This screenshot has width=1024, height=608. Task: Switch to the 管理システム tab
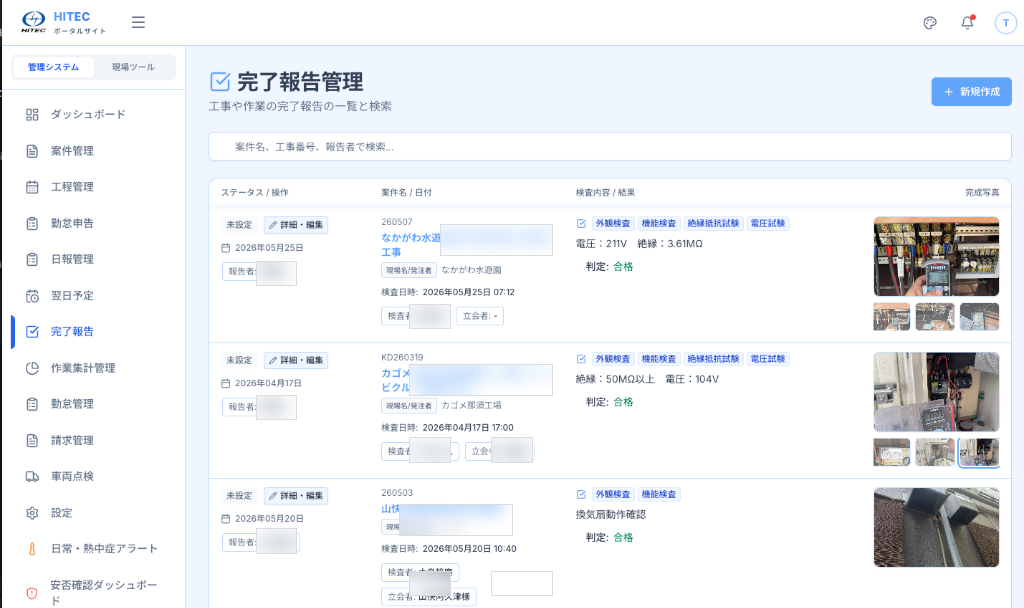click(54, 67)
